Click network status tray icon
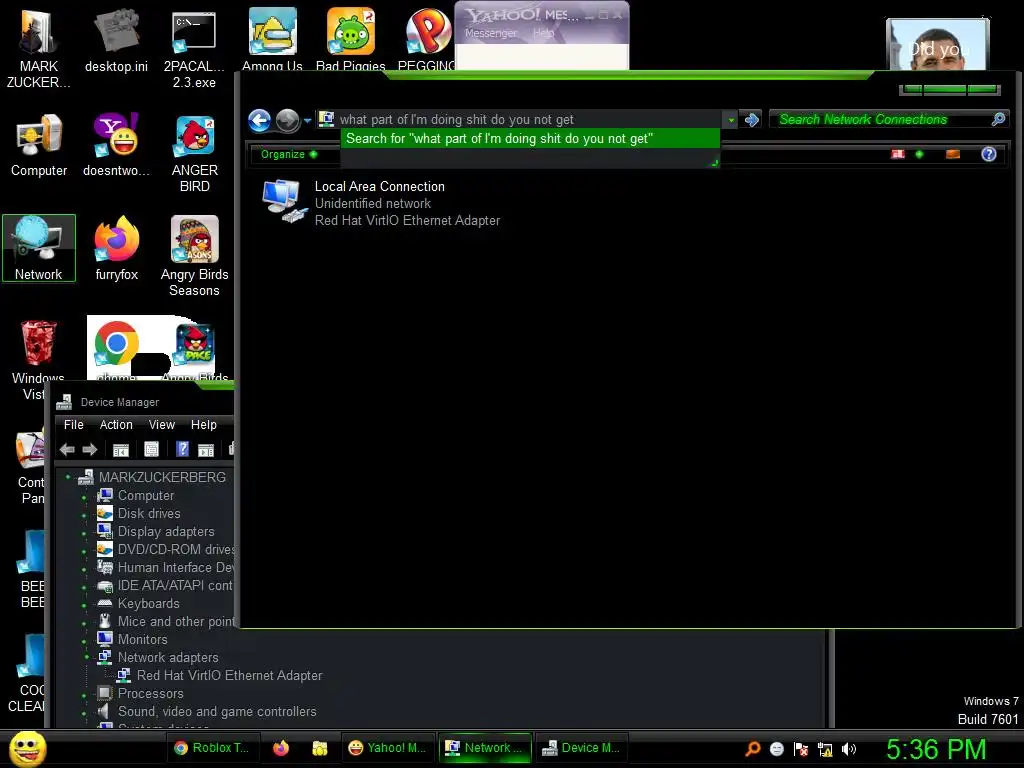 824,749
